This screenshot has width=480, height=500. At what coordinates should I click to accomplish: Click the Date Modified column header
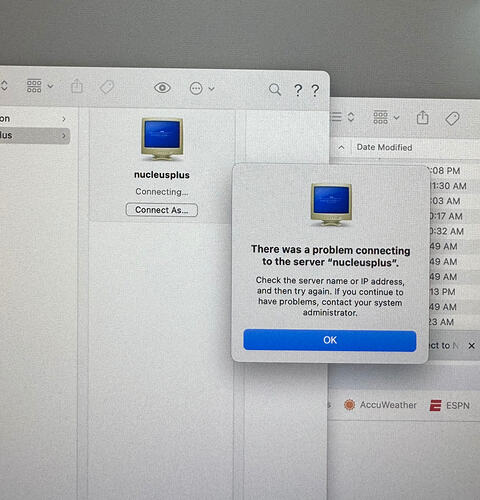point(384,147)
